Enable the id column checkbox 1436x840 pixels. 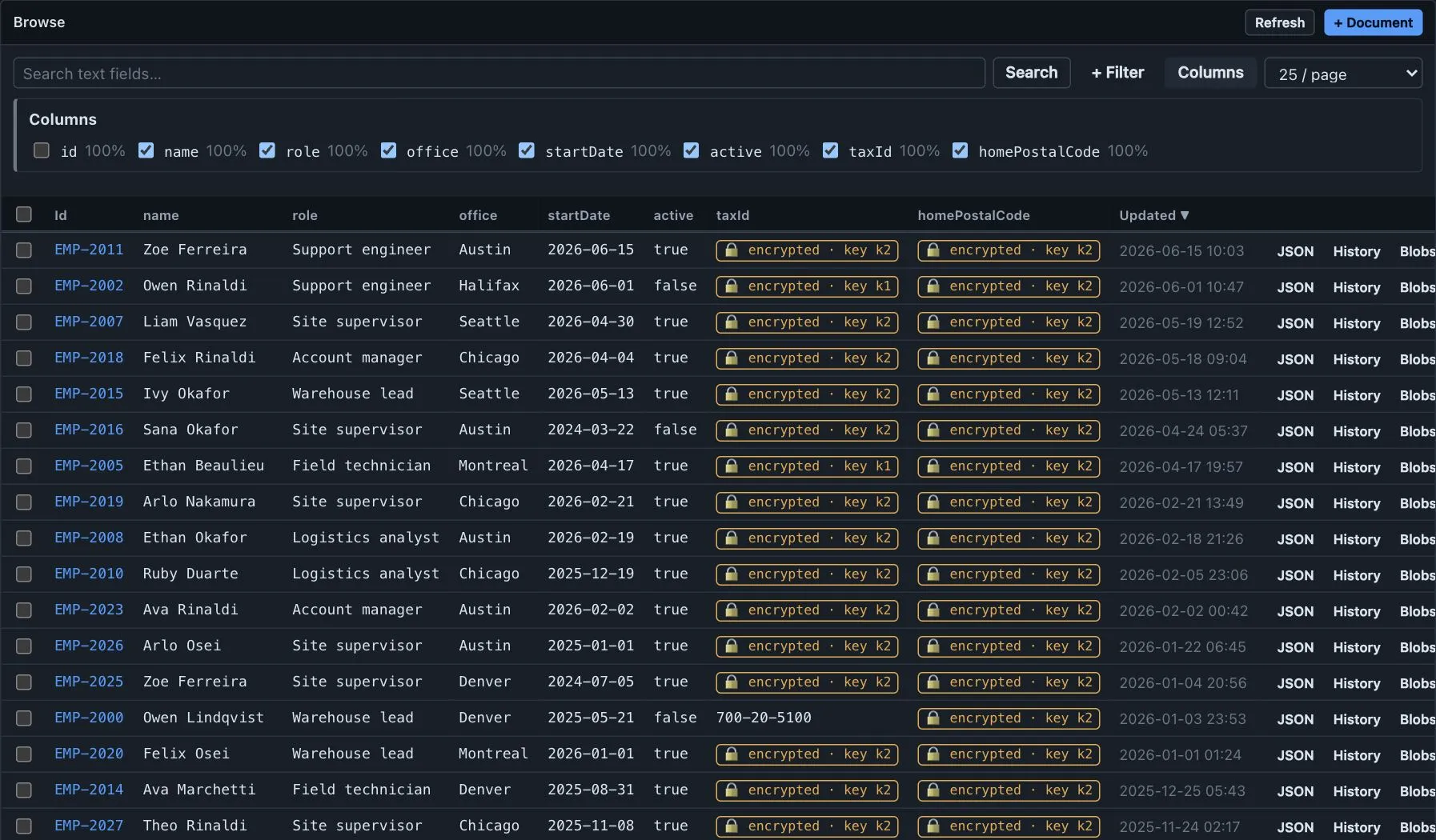42,150
